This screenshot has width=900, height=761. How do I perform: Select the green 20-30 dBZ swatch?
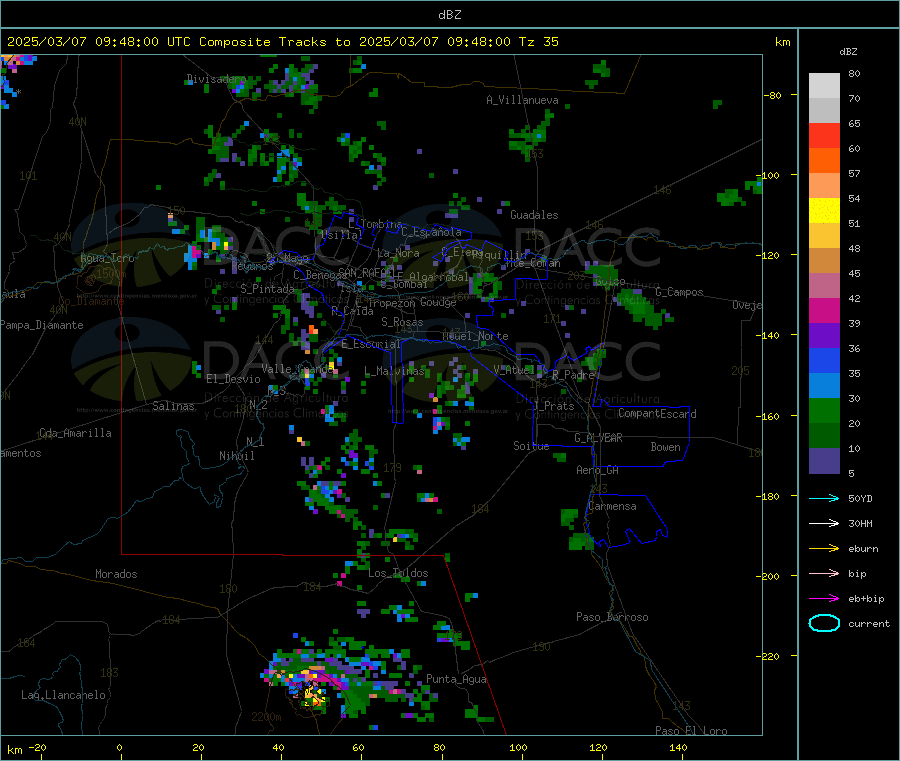pyautogui.click(x=824, y=410)
